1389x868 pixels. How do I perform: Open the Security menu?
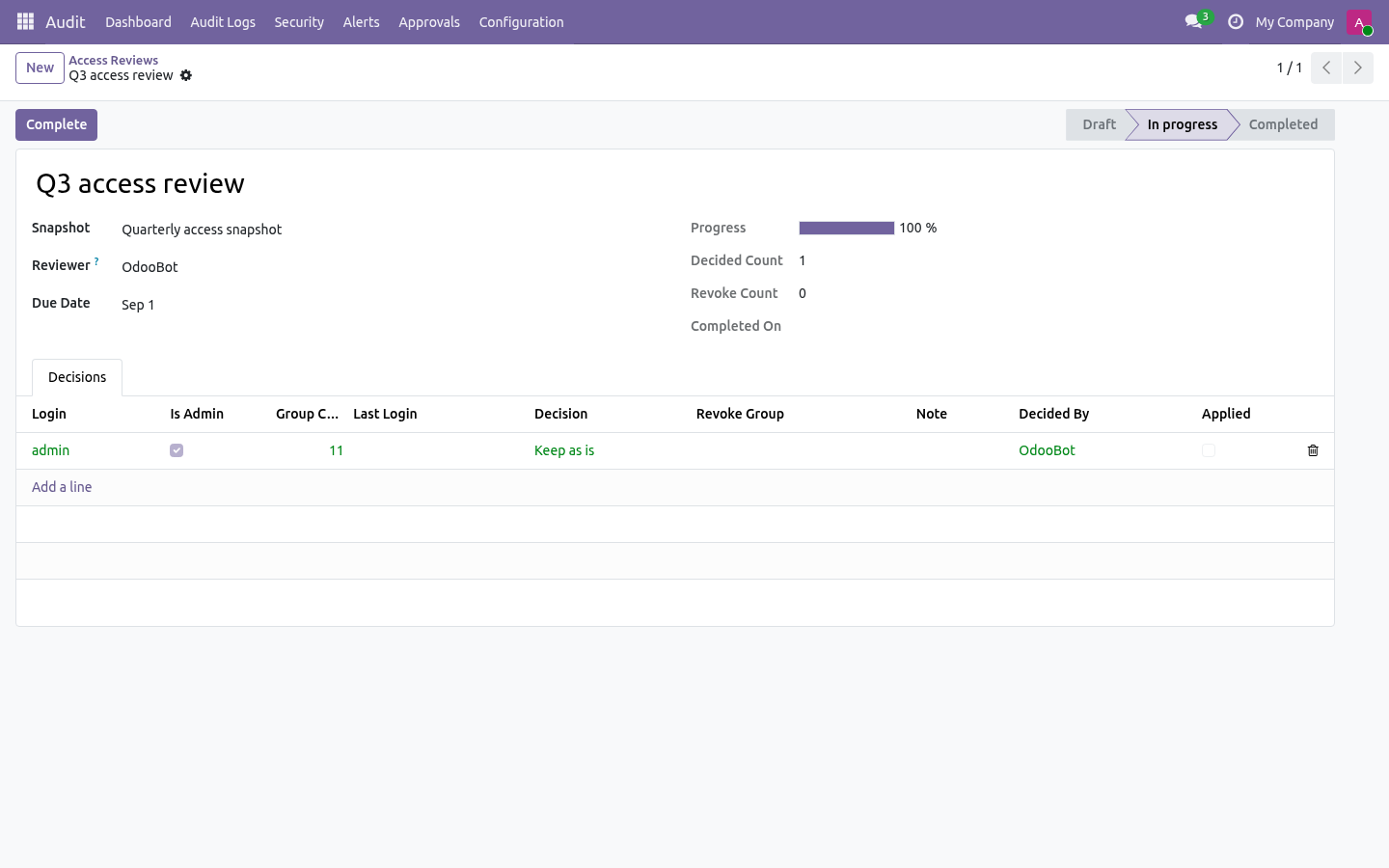(x=299, y=21)
